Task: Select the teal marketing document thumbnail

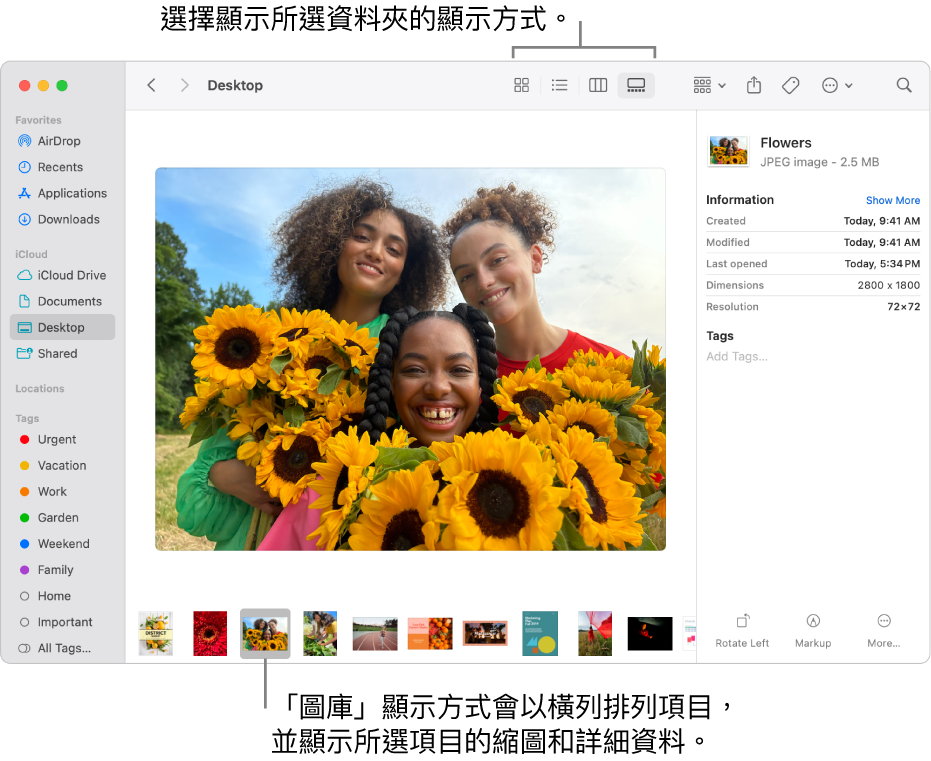Action: click(540, 634)
